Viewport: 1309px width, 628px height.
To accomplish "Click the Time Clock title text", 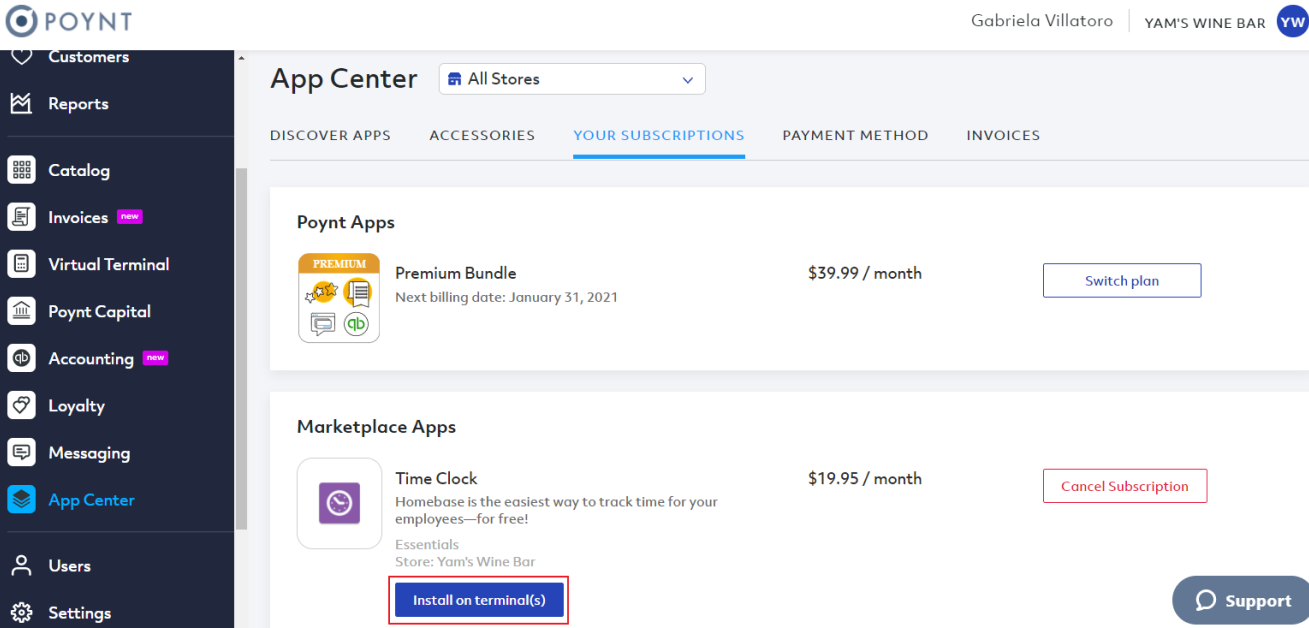I will click(x=436, y=478).
